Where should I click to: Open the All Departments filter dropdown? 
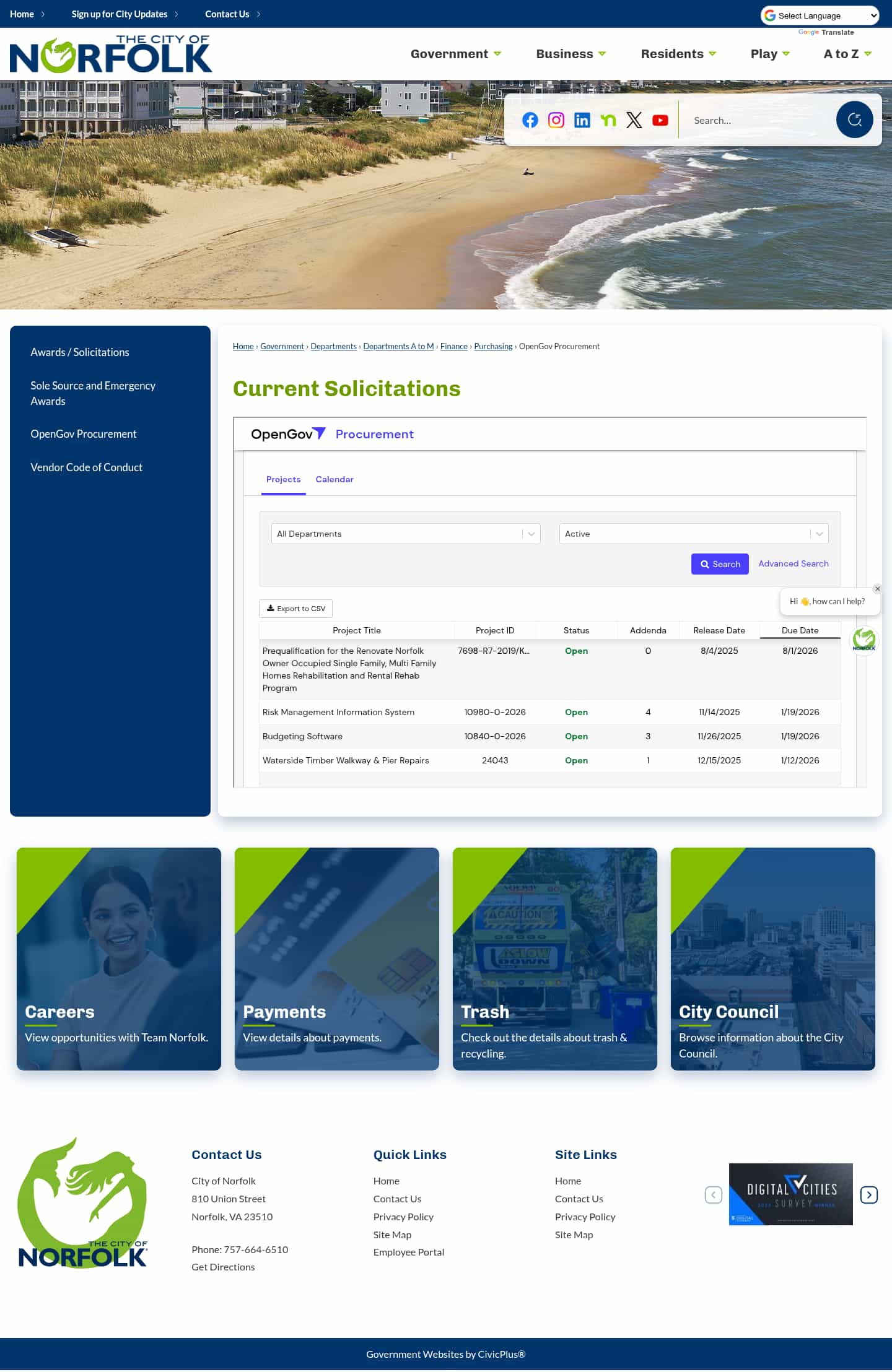tap(406, 534)
